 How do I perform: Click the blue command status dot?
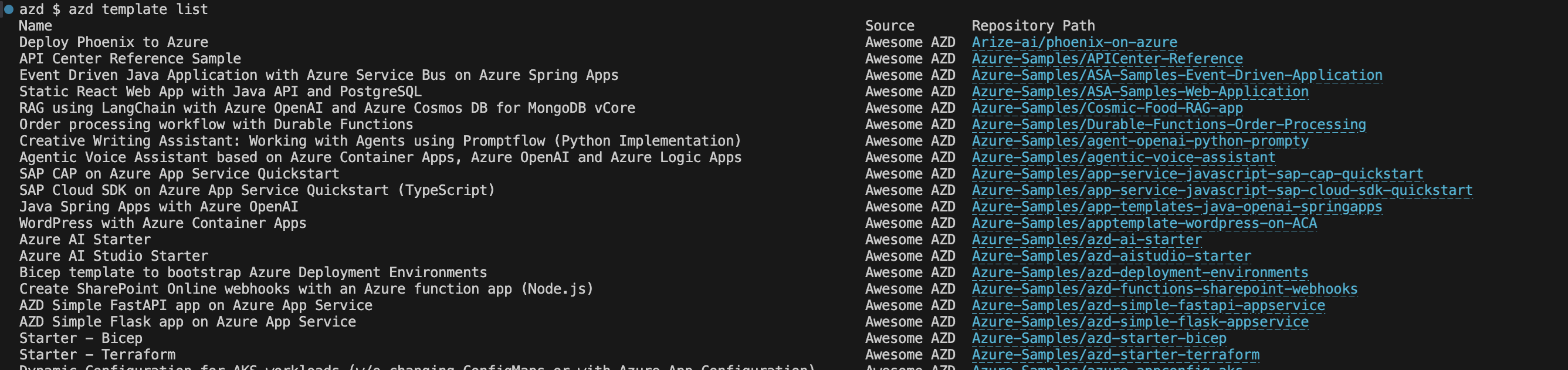9,9
